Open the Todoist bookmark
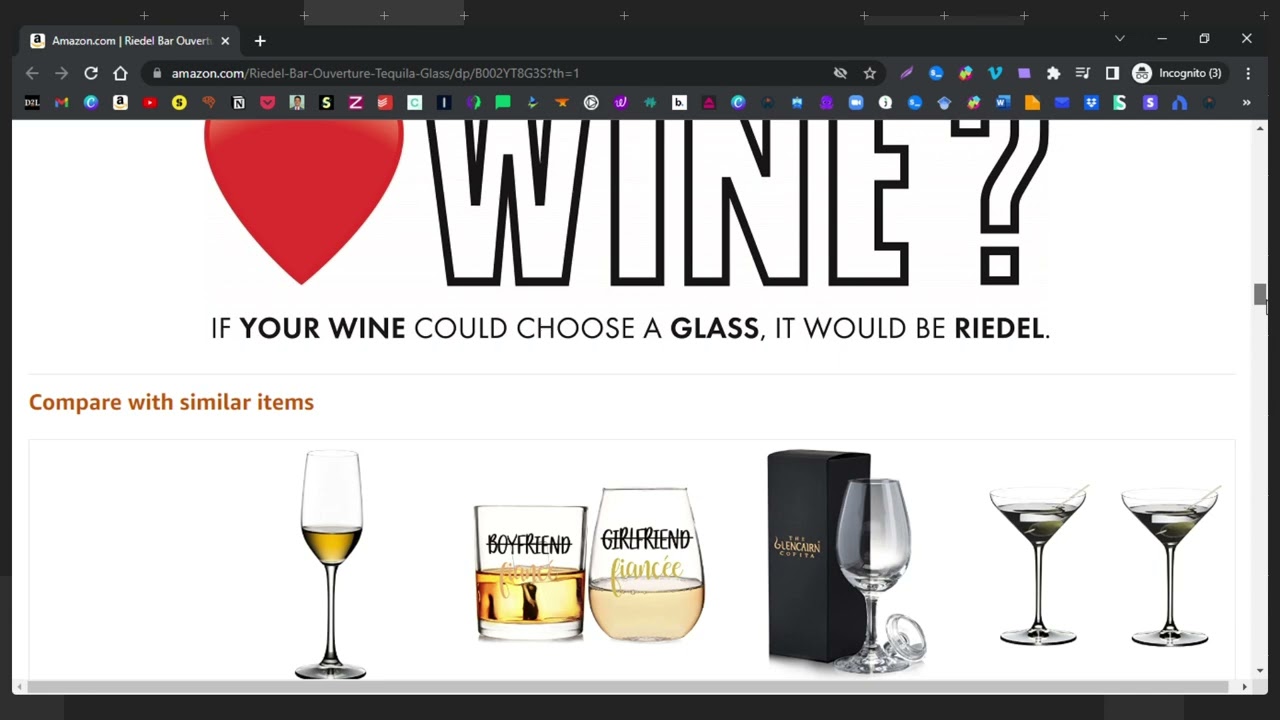 coord(384,102)
